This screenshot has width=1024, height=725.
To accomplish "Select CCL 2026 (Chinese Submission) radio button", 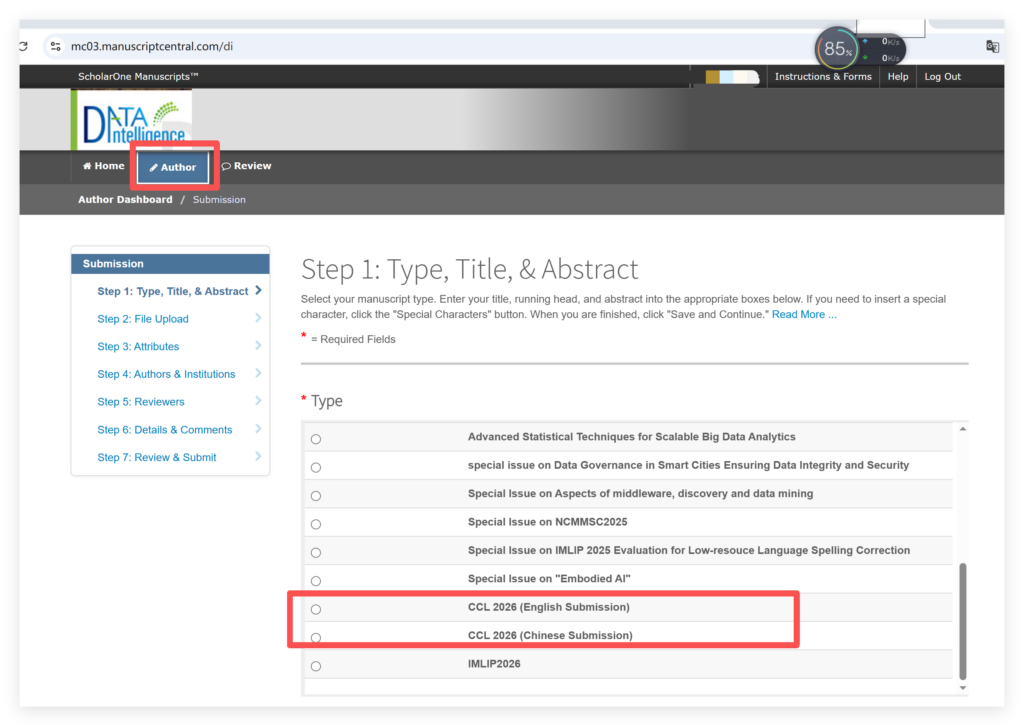I will 316,637.
